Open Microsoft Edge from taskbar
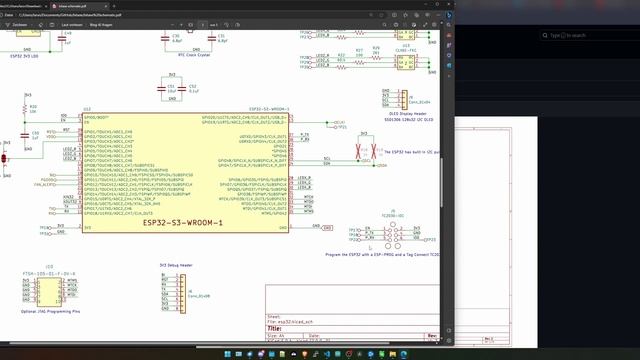The image size is (640, 360). [404, 354]
